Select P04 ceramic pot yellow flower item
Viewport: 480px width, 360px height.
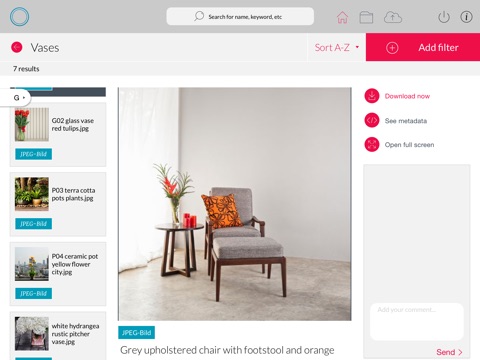[x=58, y=274]
